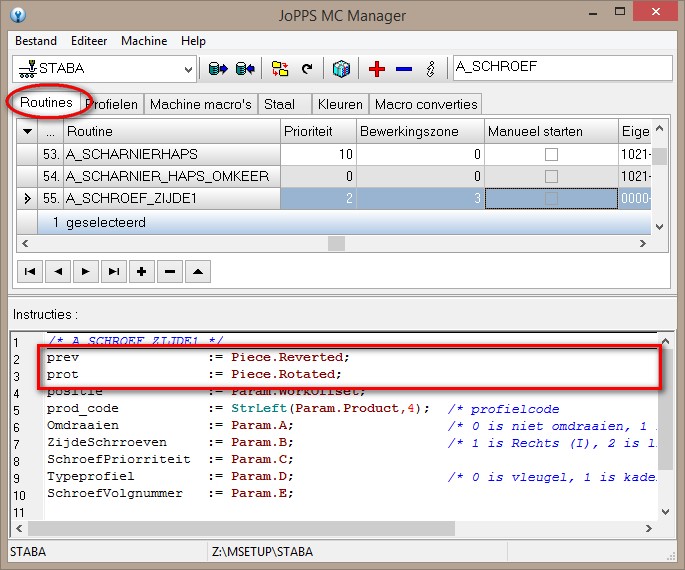The height and width of the screenshot is (570, 685).
Task: Open the grid header filter dropdown arrow
Action: [x=27, y=131]
